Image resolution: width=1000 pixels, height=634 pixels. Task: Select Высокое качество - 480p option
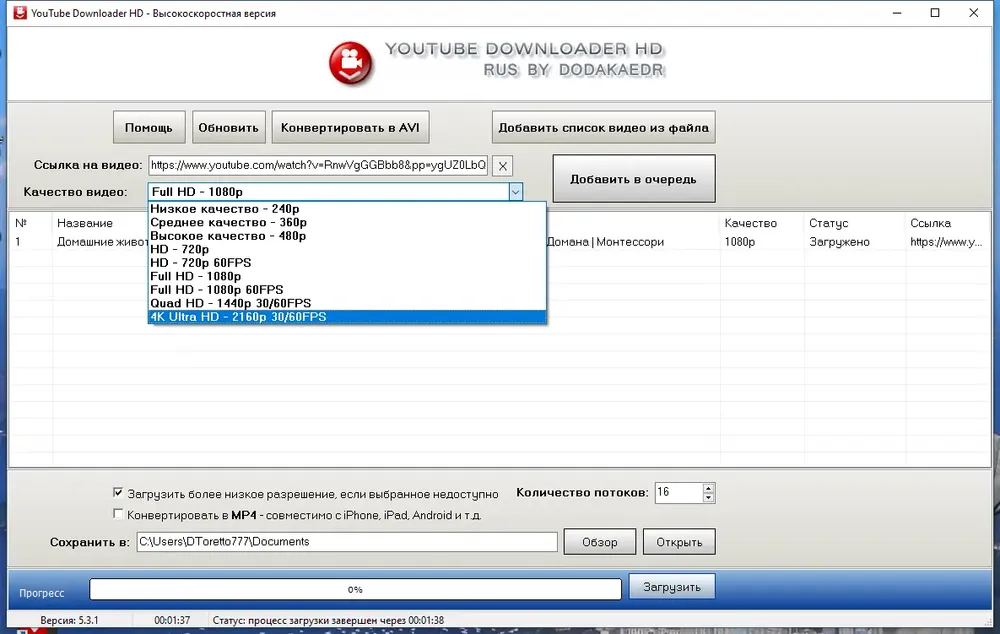(347, 235)
